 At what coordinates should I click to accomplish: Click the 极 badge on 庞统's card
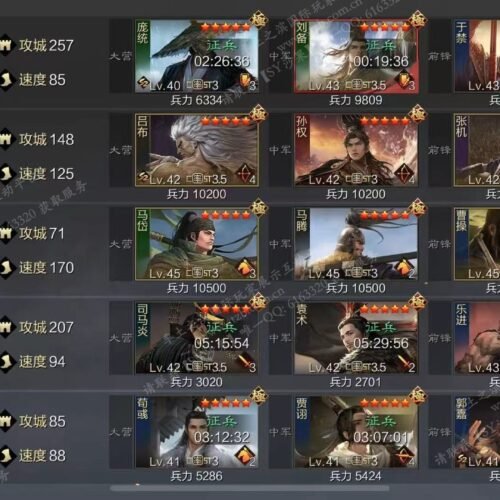(259, 20)
